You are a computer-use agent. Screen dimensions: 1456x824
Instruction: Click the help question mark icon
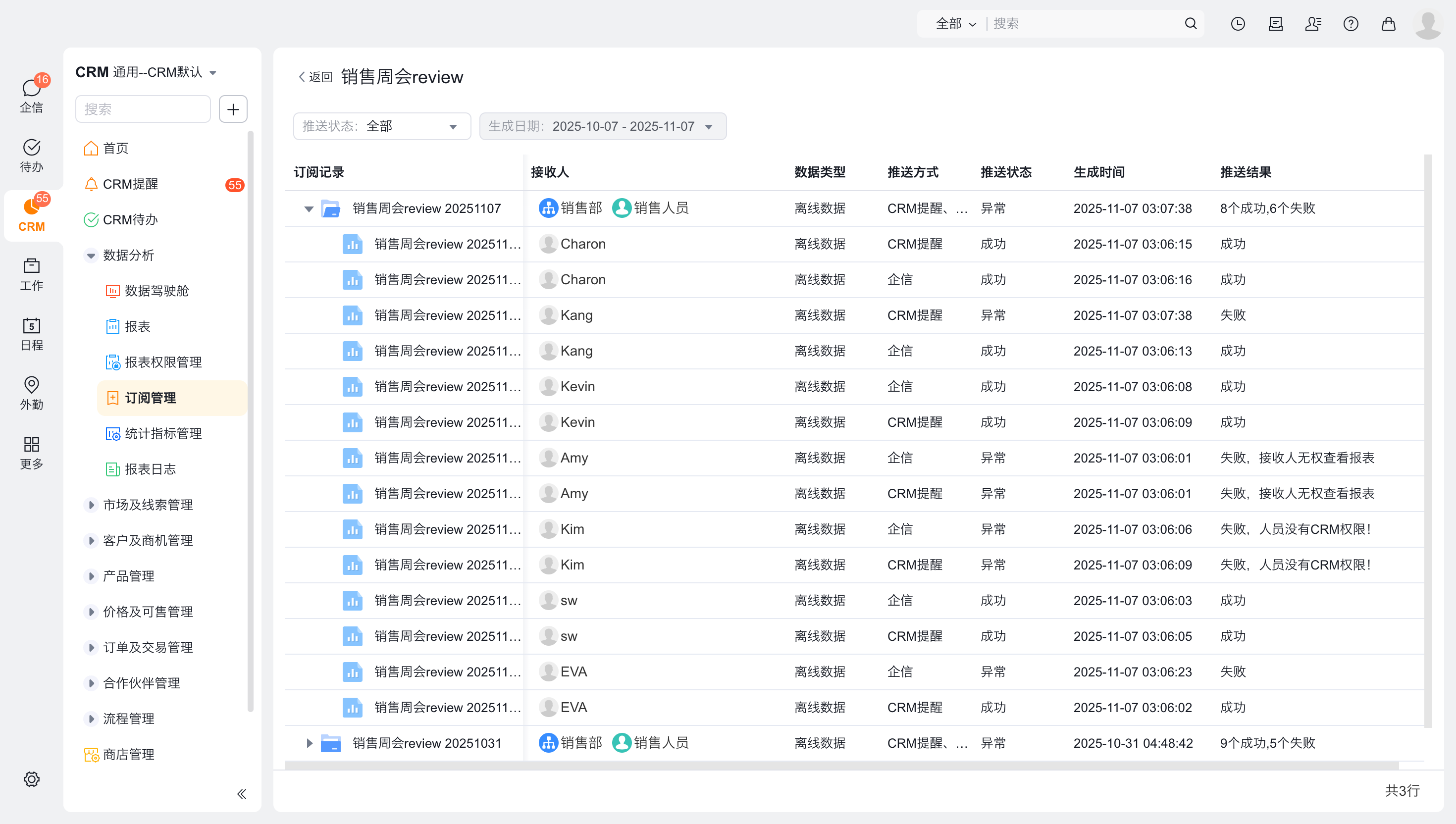1351,24
